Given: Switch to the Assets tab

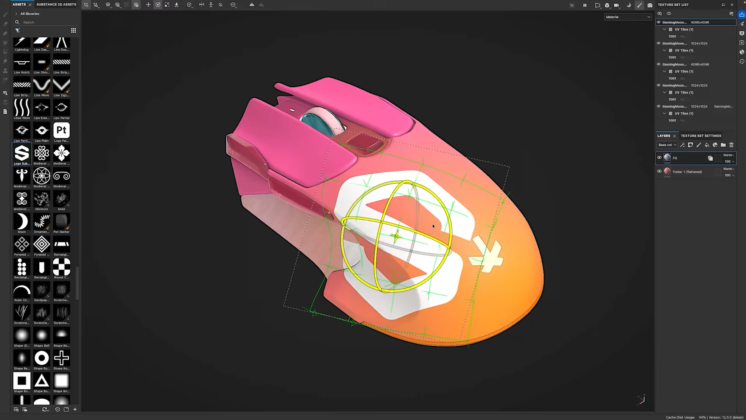Looking at the screenshot, I should tap(19, 4).
